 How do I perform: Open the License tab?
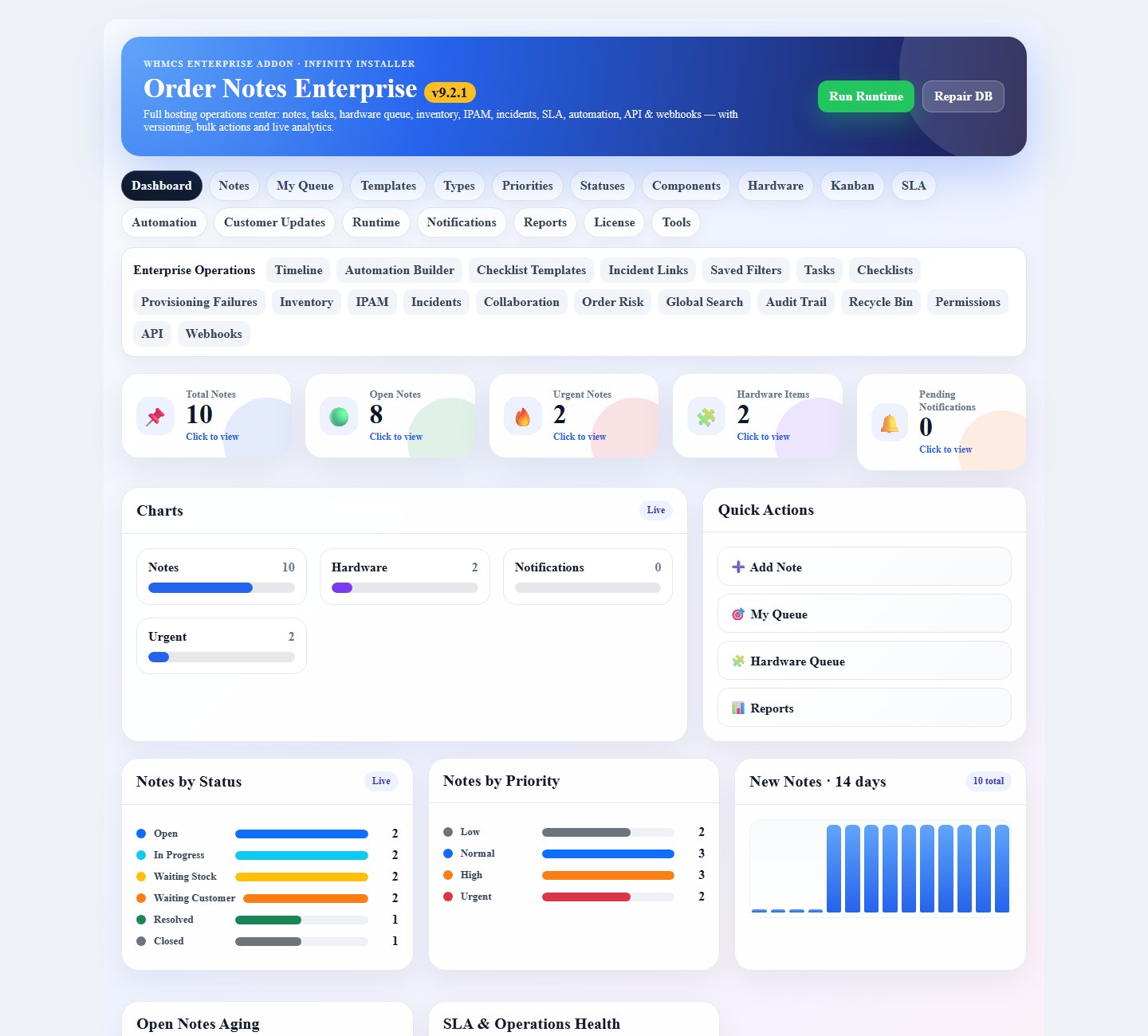(615, 222)
